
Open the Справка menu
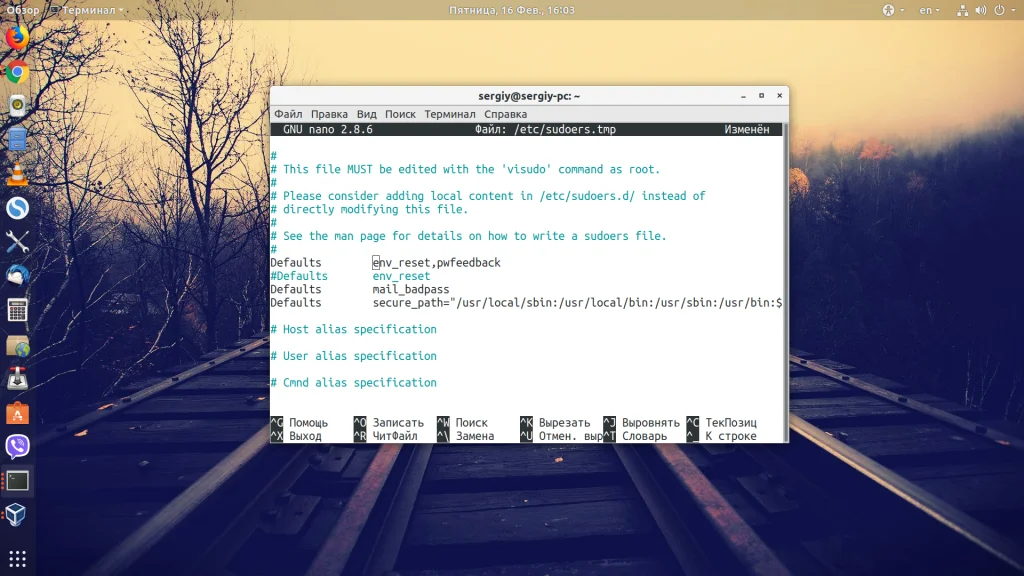(x=505, y=114)
